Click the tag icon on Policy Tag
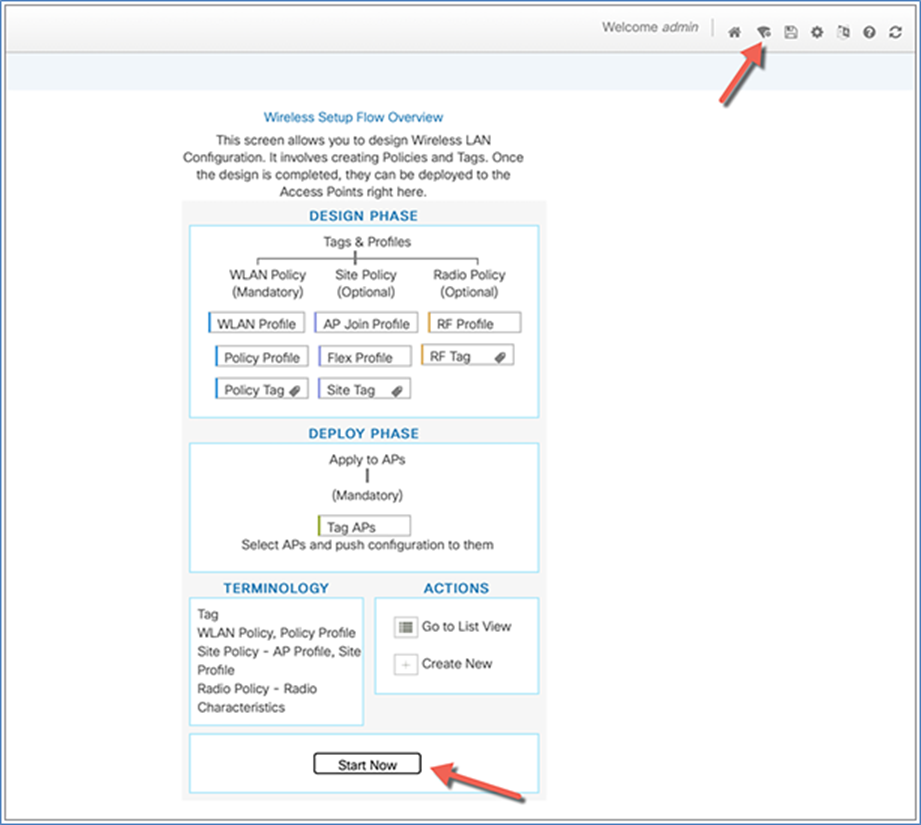Screen dimensions: 921x825 tap(295, 390)
